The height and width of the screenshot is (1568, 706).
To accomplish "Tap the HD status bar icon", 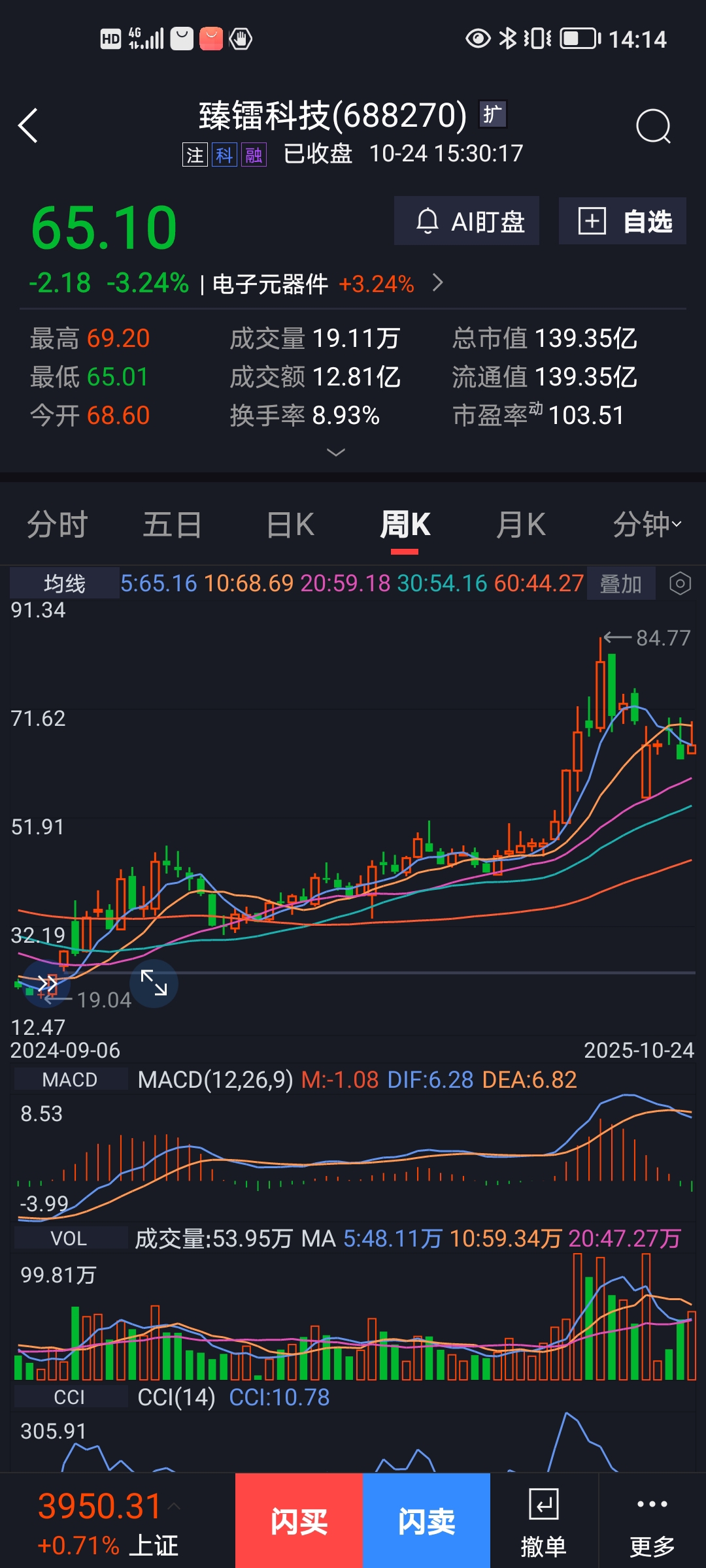I will [x=110, y=39].
